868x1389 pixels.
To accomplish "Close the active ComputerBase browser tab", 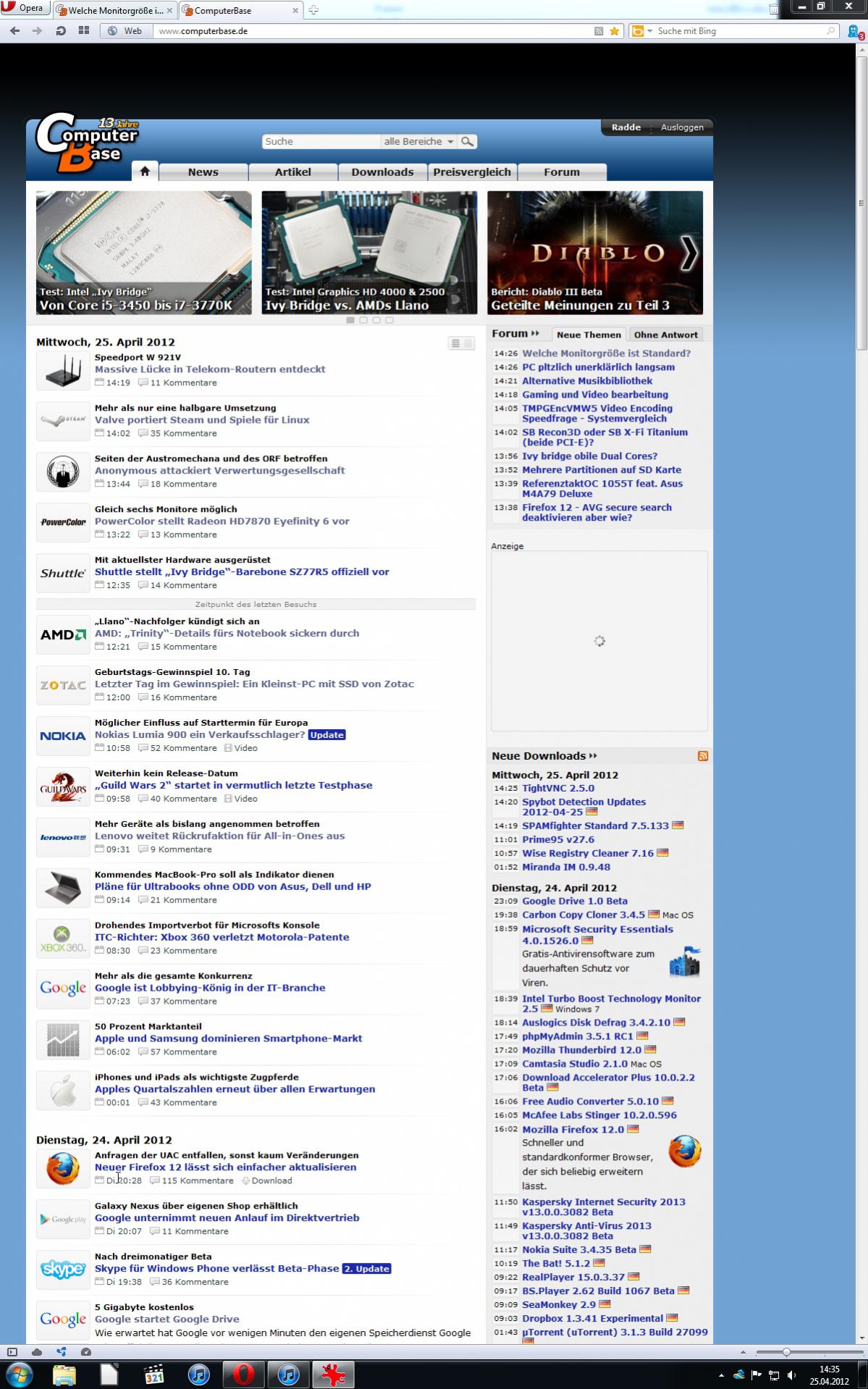I will (x=295, y=10).
